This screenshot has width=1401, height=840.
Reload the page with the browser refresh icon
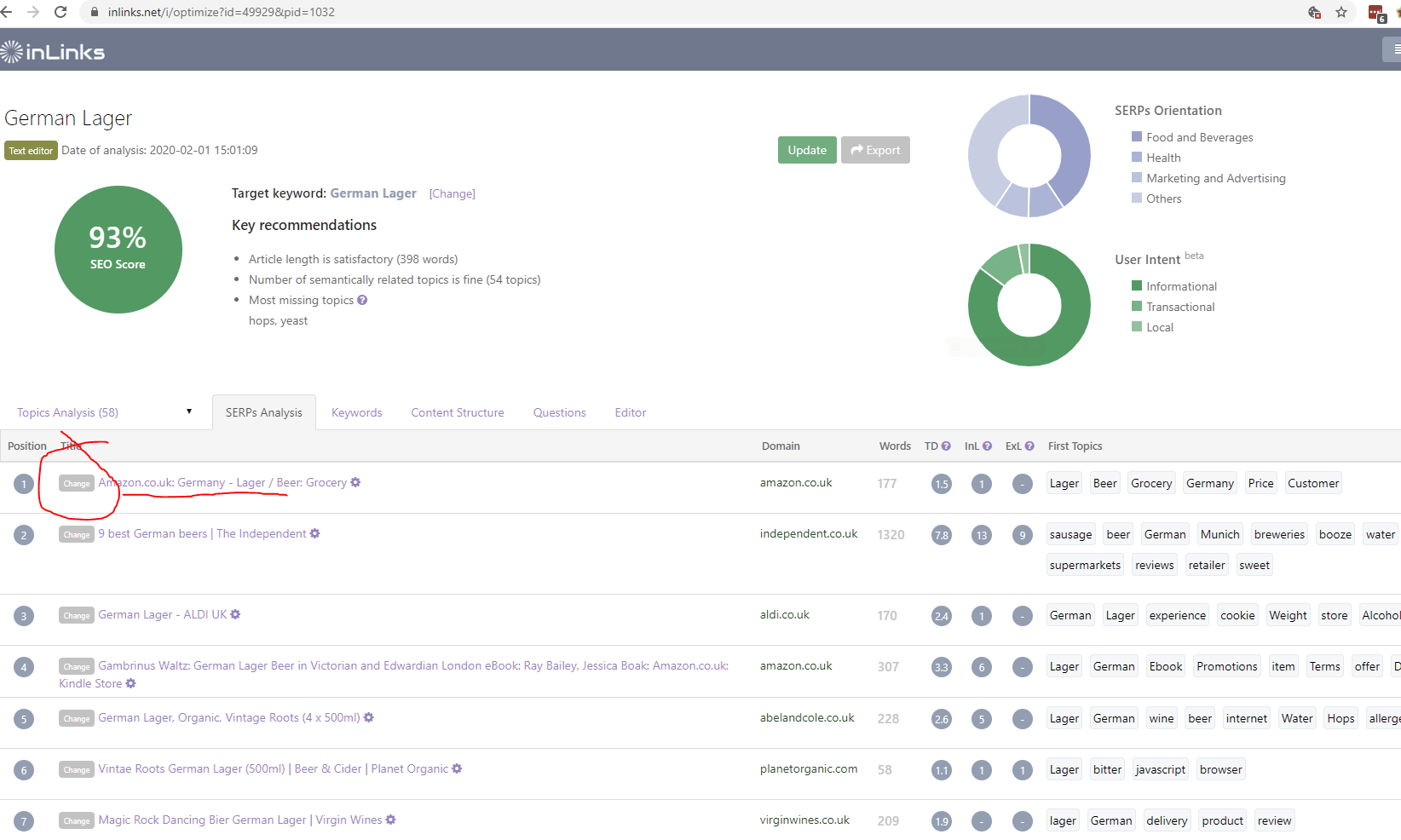pos(61,12)
